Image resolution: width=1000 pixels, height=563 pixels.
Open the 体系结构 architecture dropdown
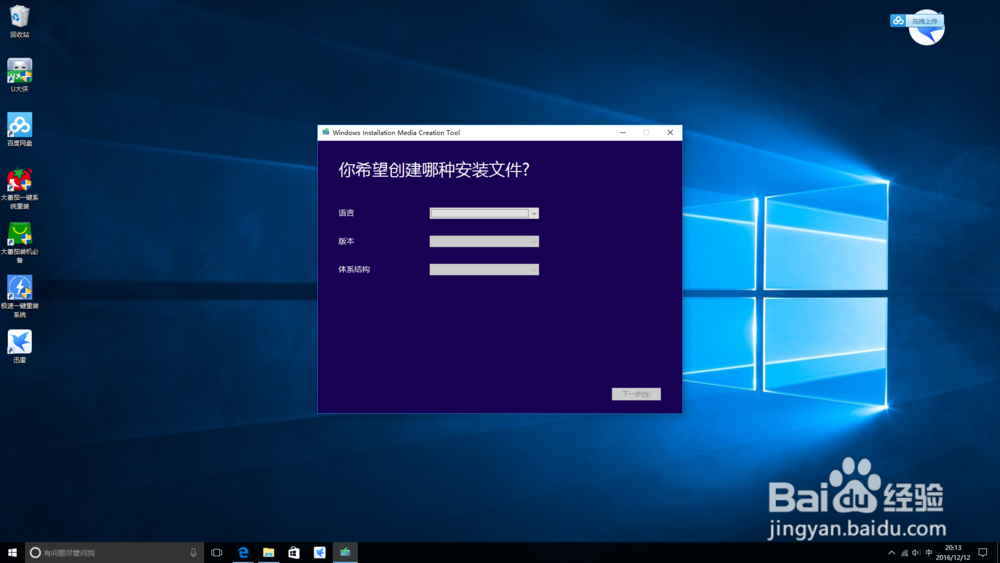click(x=484, y=270)
